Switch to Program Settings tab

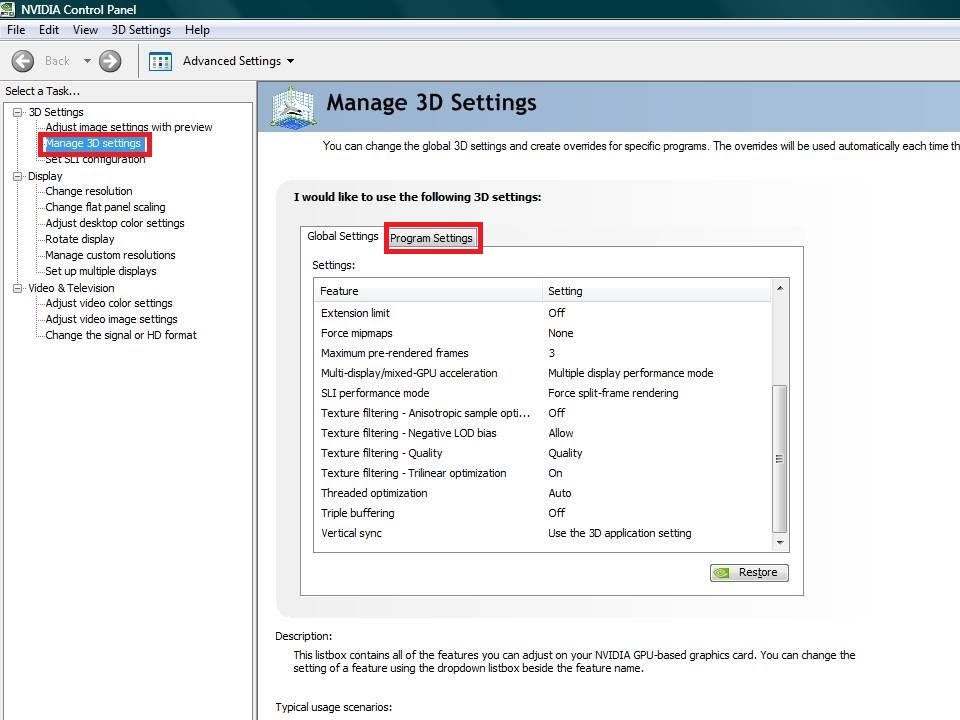coord(431,238)
